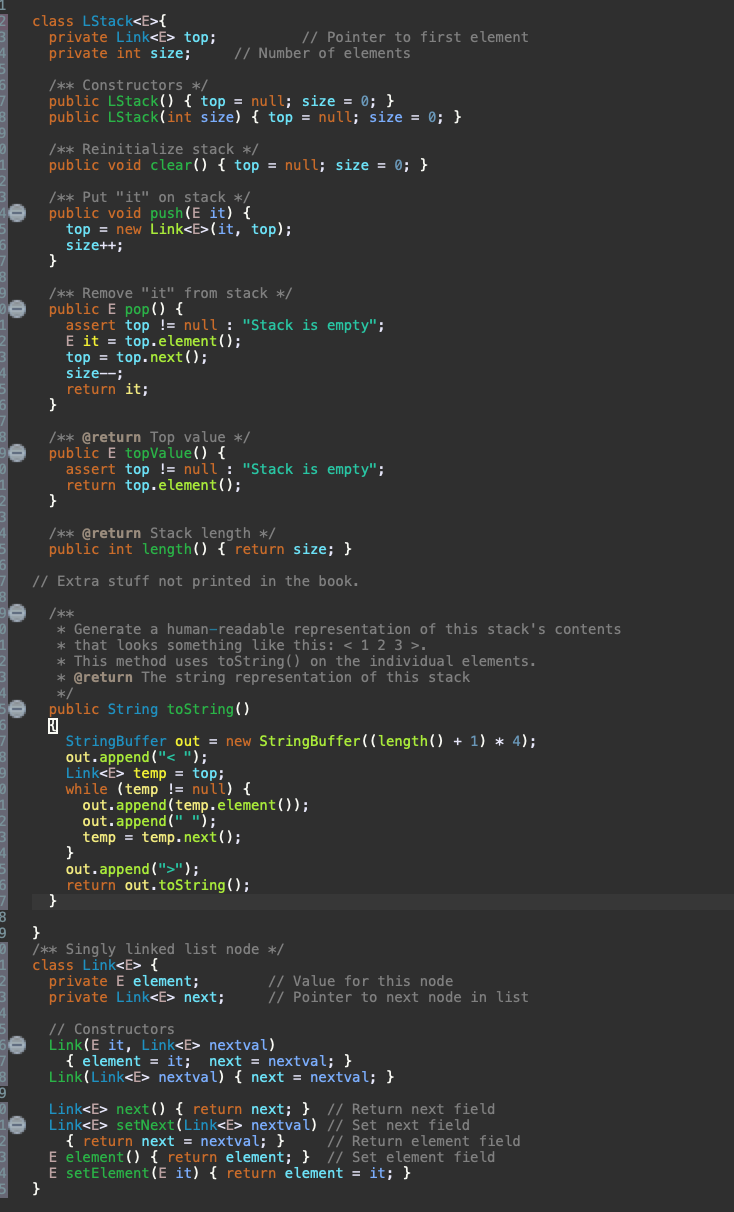The height and width of the screenshot is (1212, 734).
Task: Click the '// Value for this node' comment
Action: [x=360, y=981]
